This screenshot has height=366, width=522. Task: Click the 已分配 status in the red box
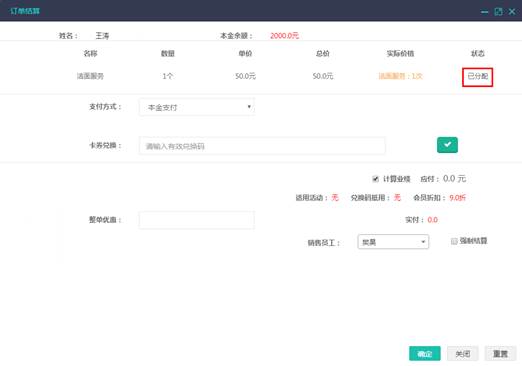click(x=477, y=77)
